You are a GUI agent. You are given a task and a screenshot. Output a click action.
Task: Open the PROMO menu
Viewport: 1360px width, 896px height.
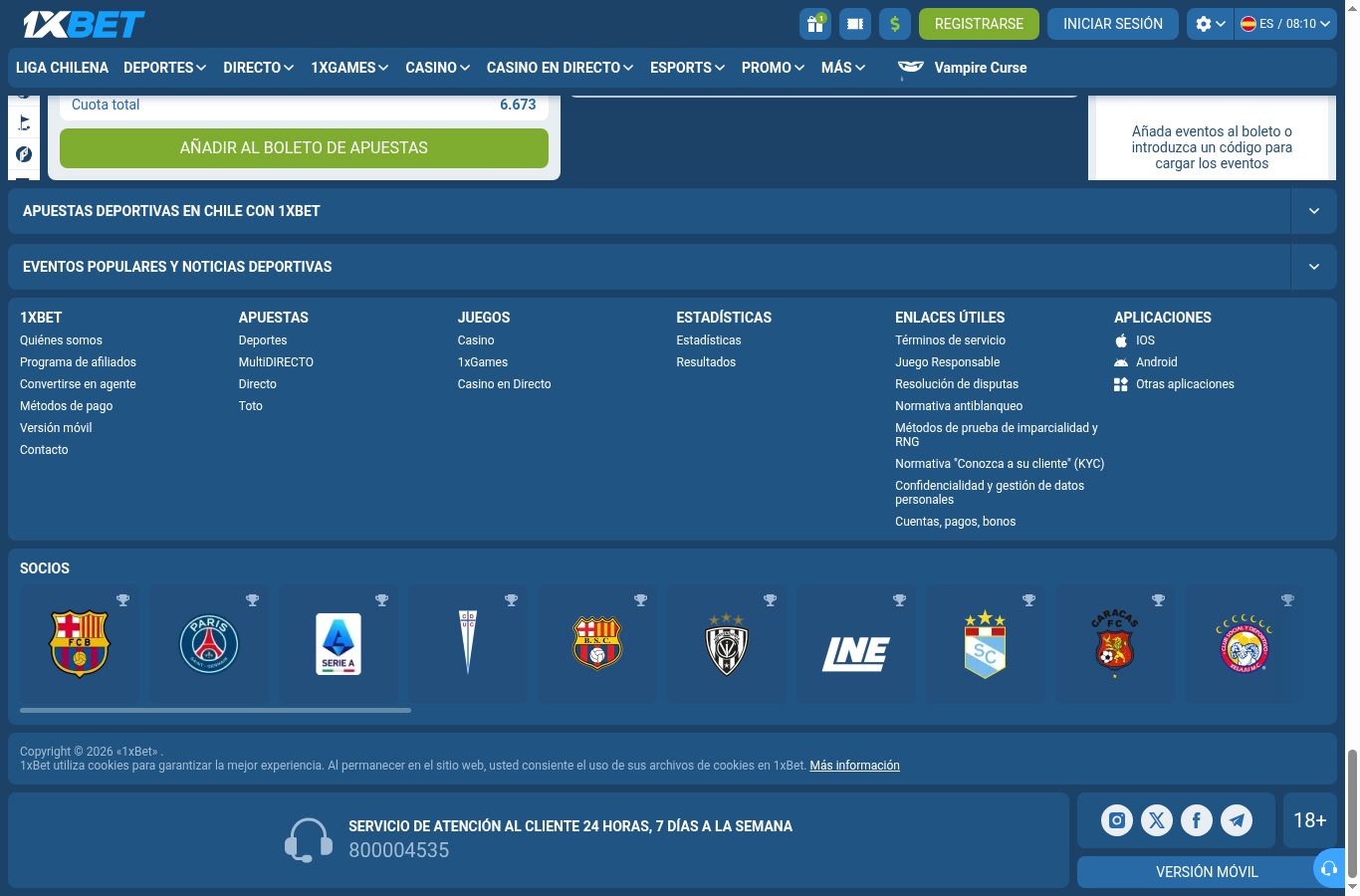773,68
